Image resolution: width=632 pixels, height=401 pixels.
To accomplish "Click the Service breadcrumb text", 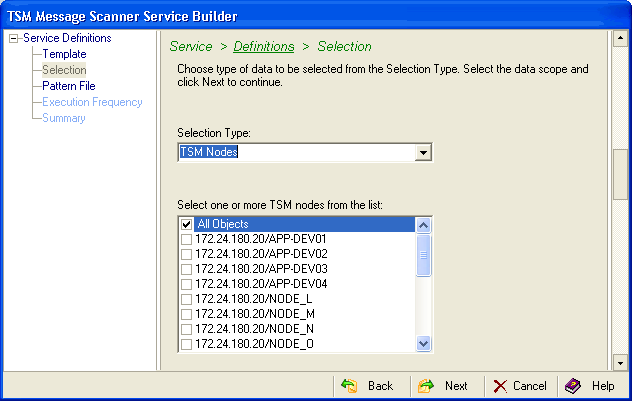I will 191,46.
